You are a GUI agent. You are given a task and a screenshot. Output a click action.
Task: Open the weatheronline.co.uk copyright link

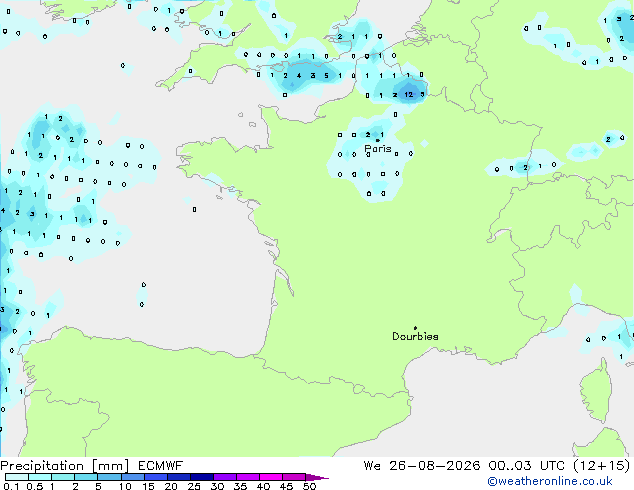(x=550, y=481)
